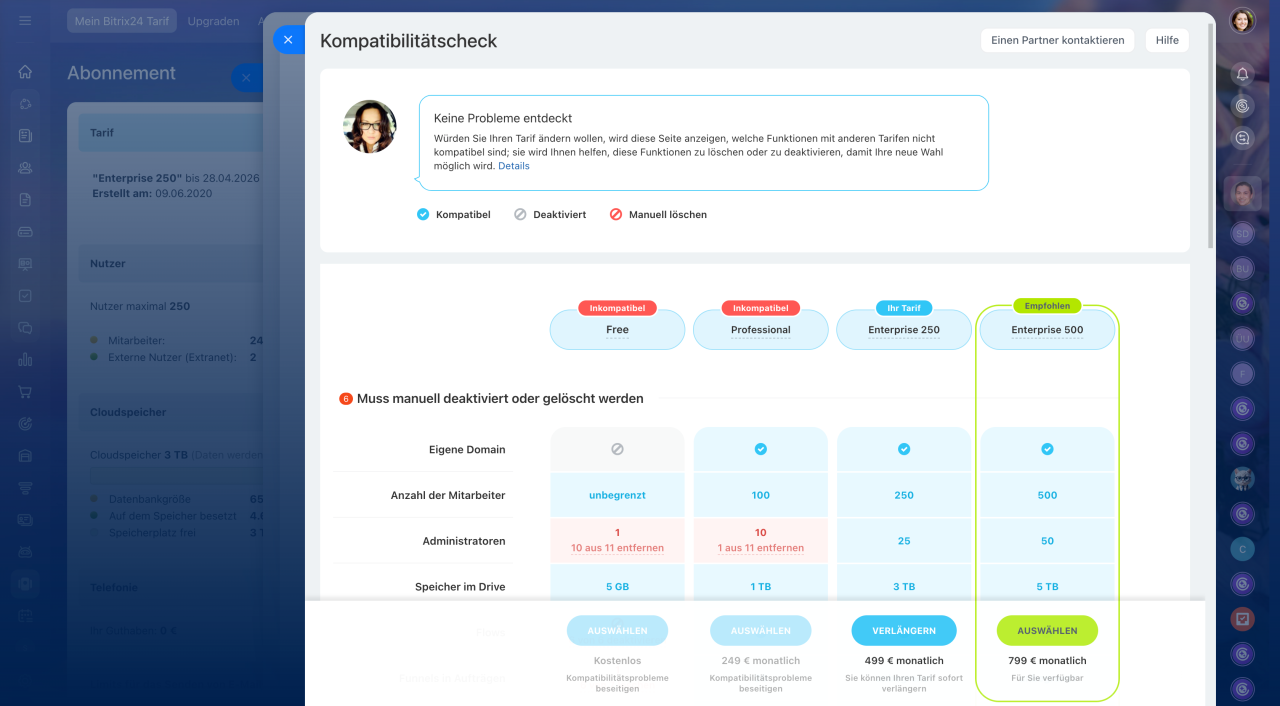Click the checkmark for Professional Eigene Domain
The width and height of the screenshot is (1280, 706).
(761, 450)
